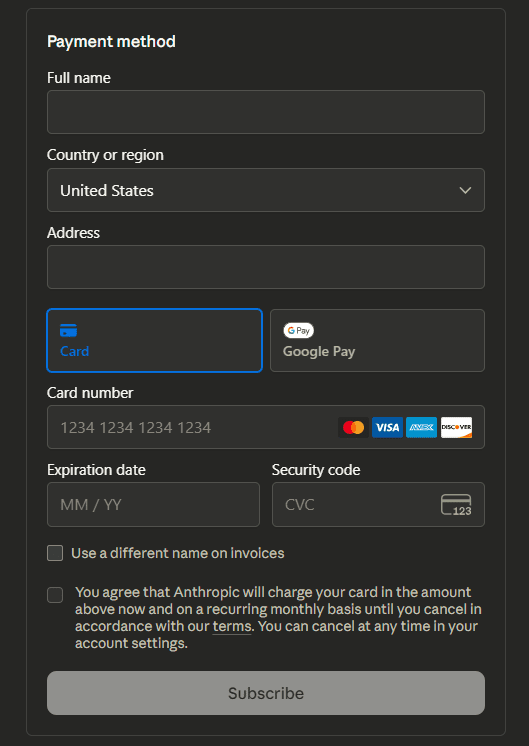Check Use a different name on invoices
The width and height of the screenshot is (529, 746).
click(55, 553)
